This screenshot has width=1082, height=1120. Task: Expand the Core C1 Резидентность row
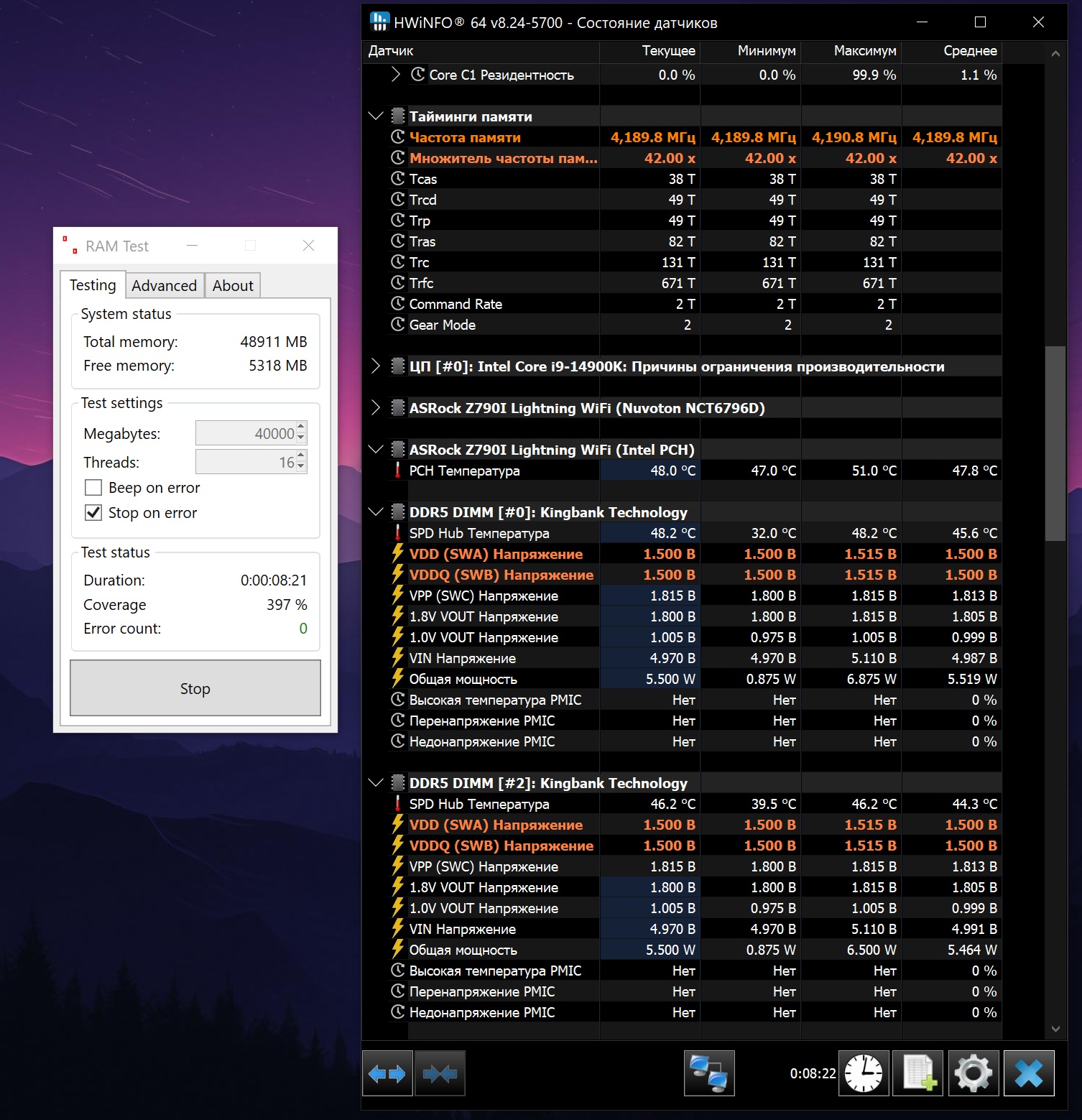coord(395,74)
